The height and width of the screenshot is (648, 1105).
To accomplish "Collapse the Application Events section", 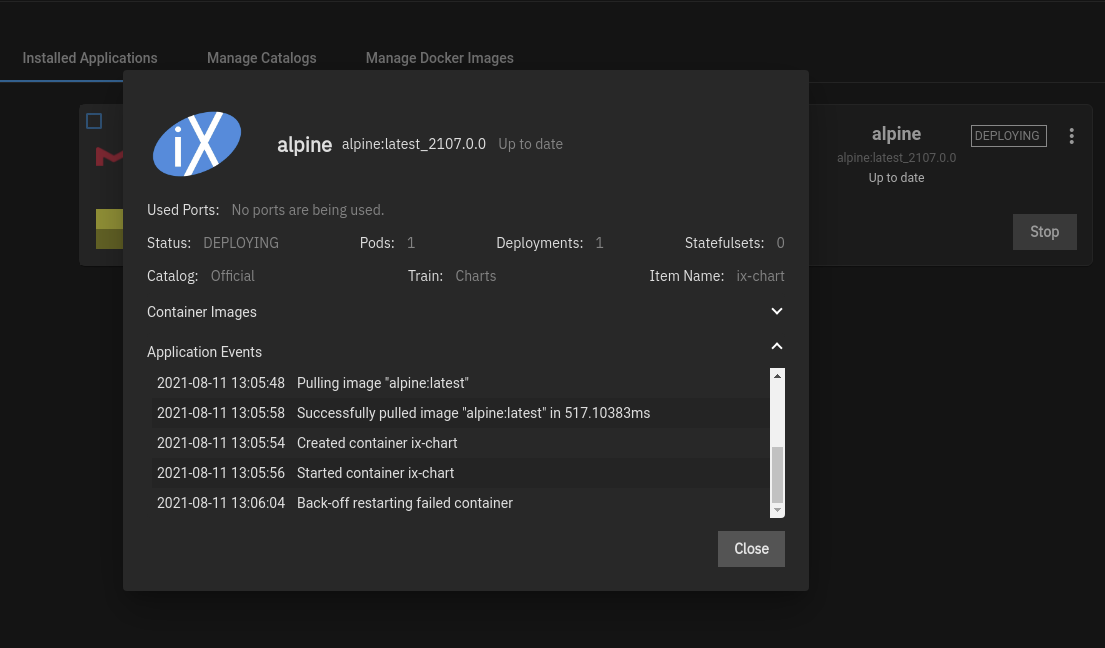I will coord(776,347).
